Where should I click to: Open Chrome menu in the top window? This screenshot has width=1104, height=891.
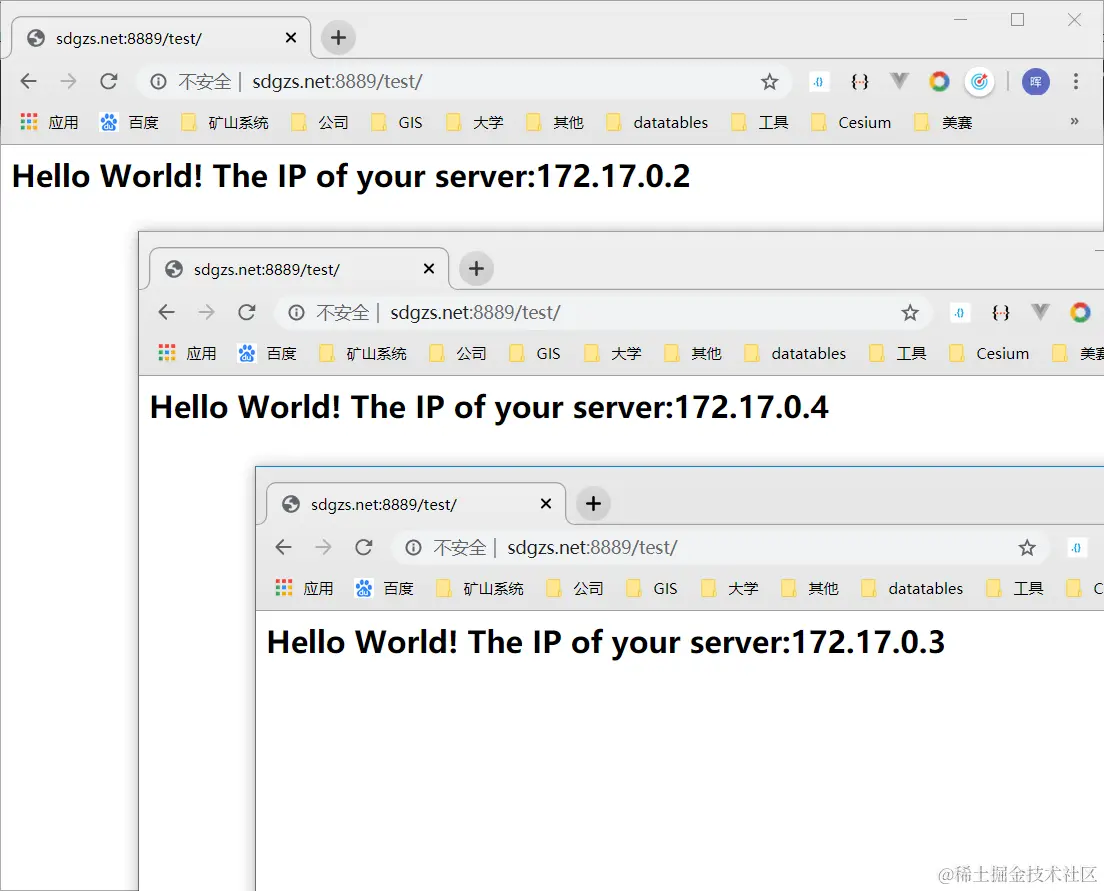[x=1075, y=82]
